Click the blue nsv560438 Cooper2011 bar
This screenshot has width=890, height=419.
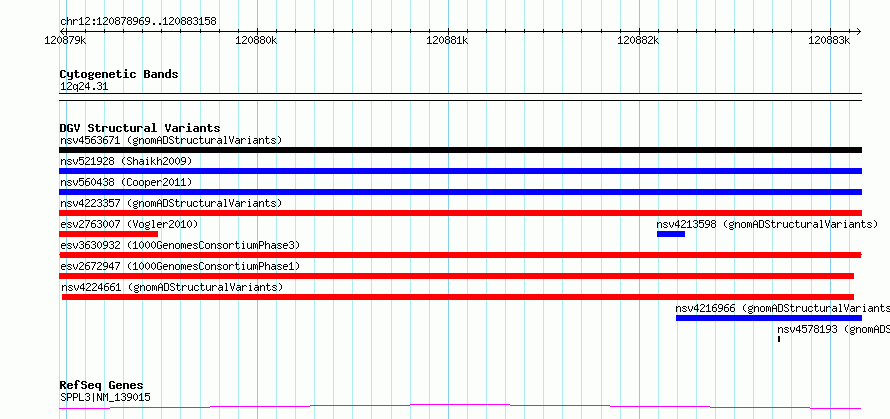point(460,192)
